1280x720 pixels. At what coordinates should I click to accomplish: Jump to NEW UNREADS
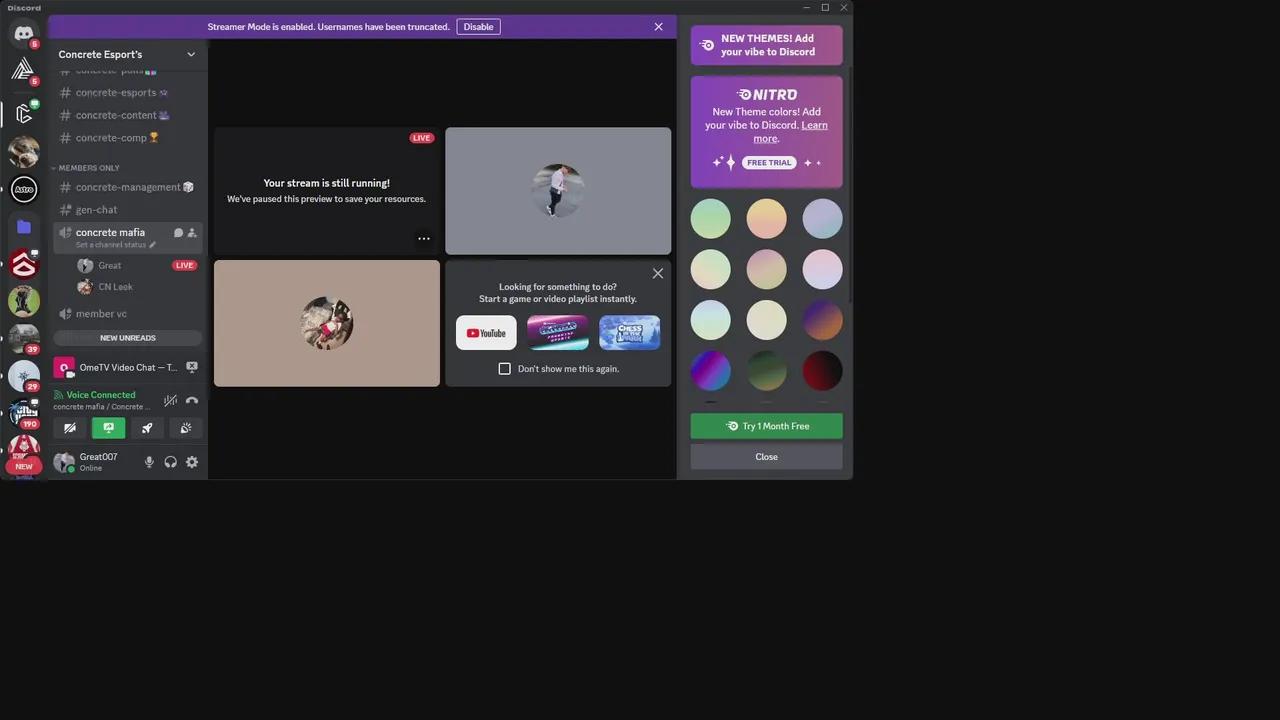128,338
